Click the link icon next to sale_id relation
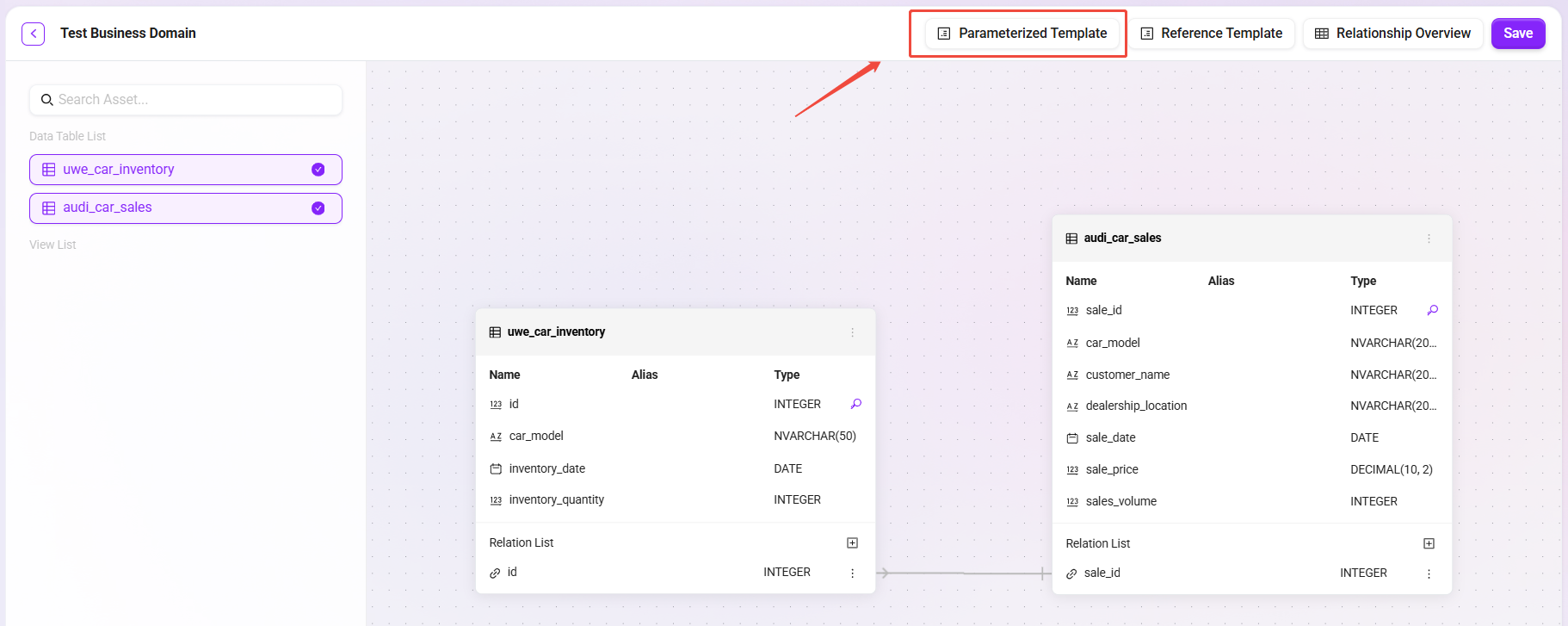This screenshot has height=626, width=1568. pos(1071,573)
